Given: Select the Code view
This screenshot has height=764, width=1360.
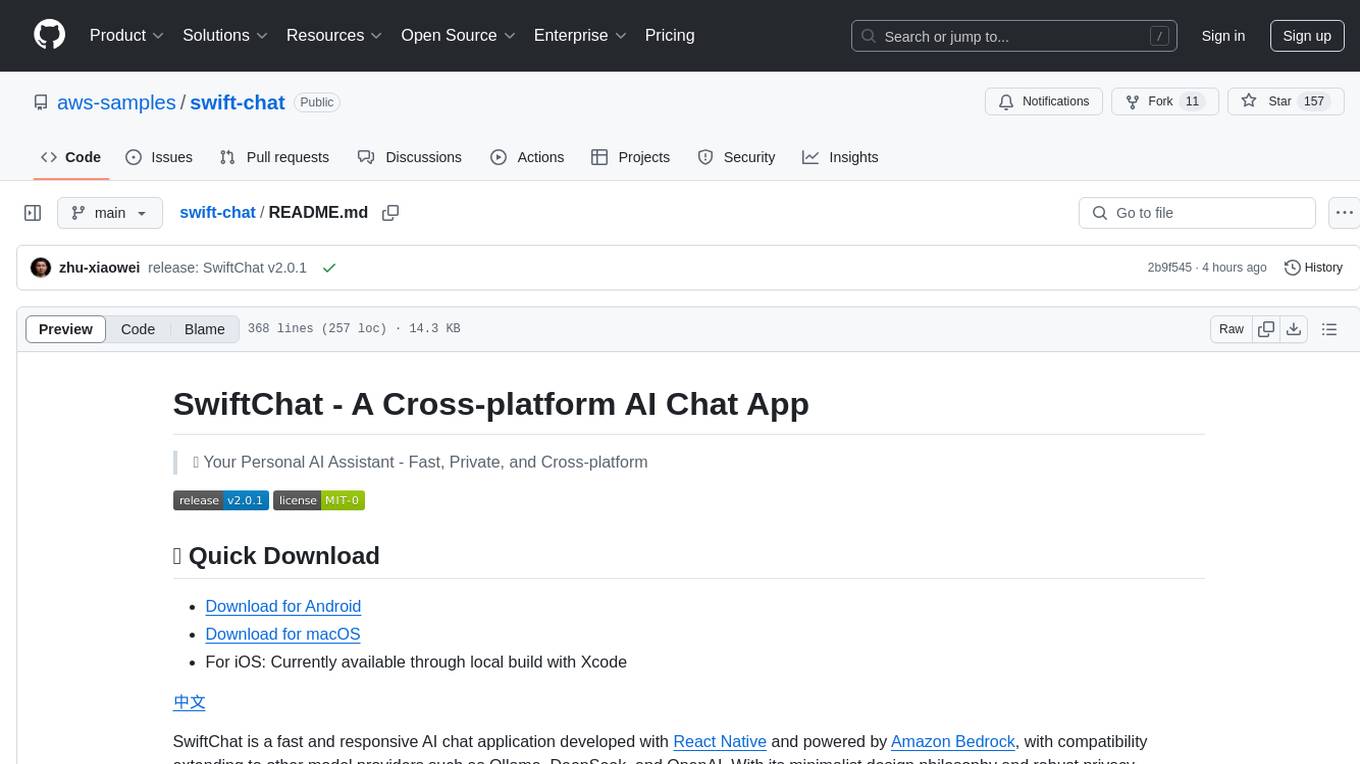Looking at the screenshot, I should [x=138, y=329].
